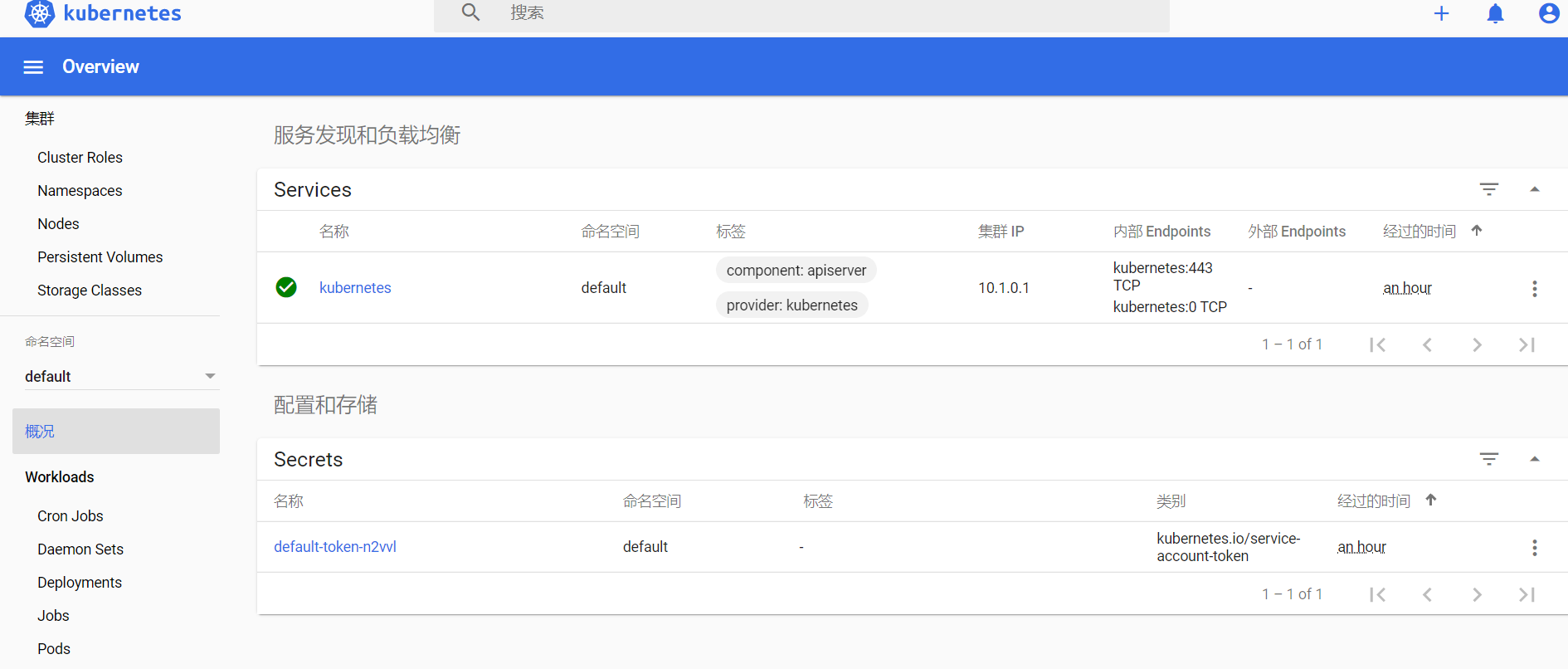Open Deployments in the sidebar
1568x669 pixels.
pyautogui.click(x=80, y=583)
